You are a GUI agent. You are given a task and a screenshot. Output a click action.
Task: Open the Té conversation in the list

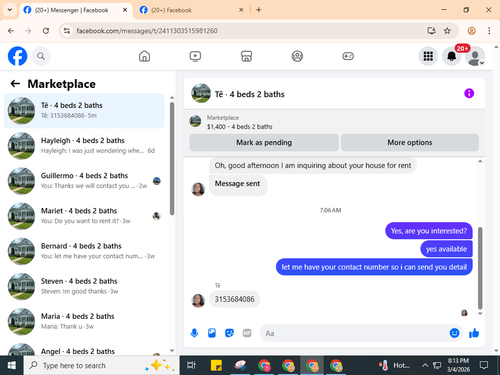tap(84, 111)
